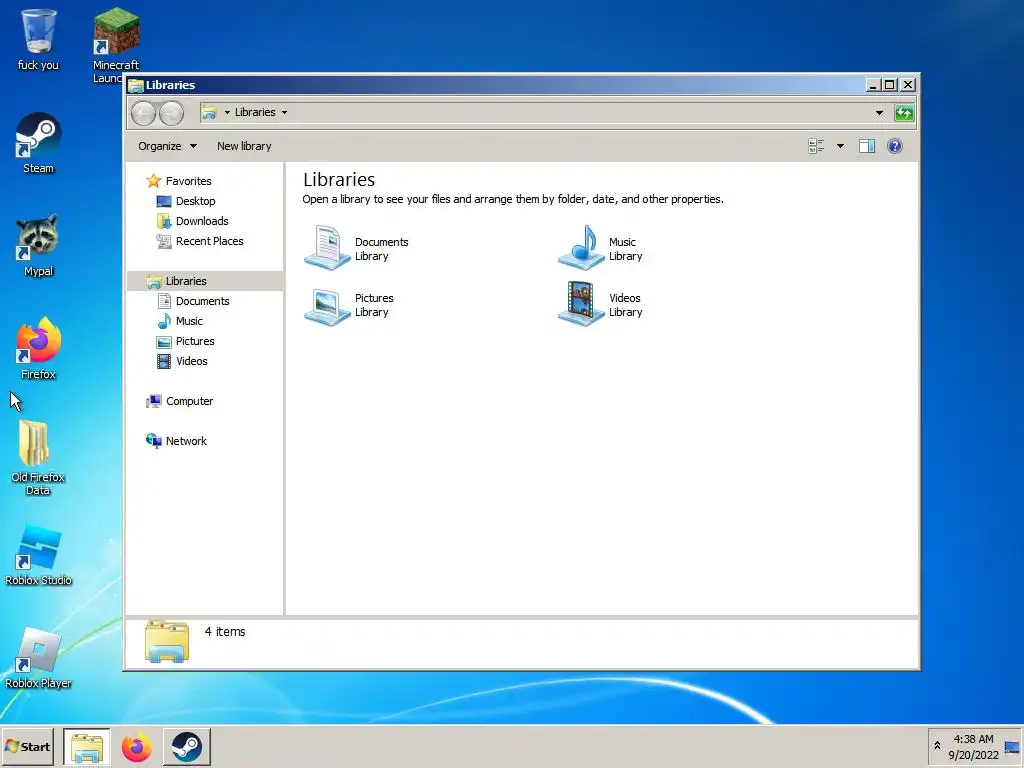Select Downloads under Favorites
Image resolution: width=1024 pixels, height=768 pixels.
tap(202, 221)
